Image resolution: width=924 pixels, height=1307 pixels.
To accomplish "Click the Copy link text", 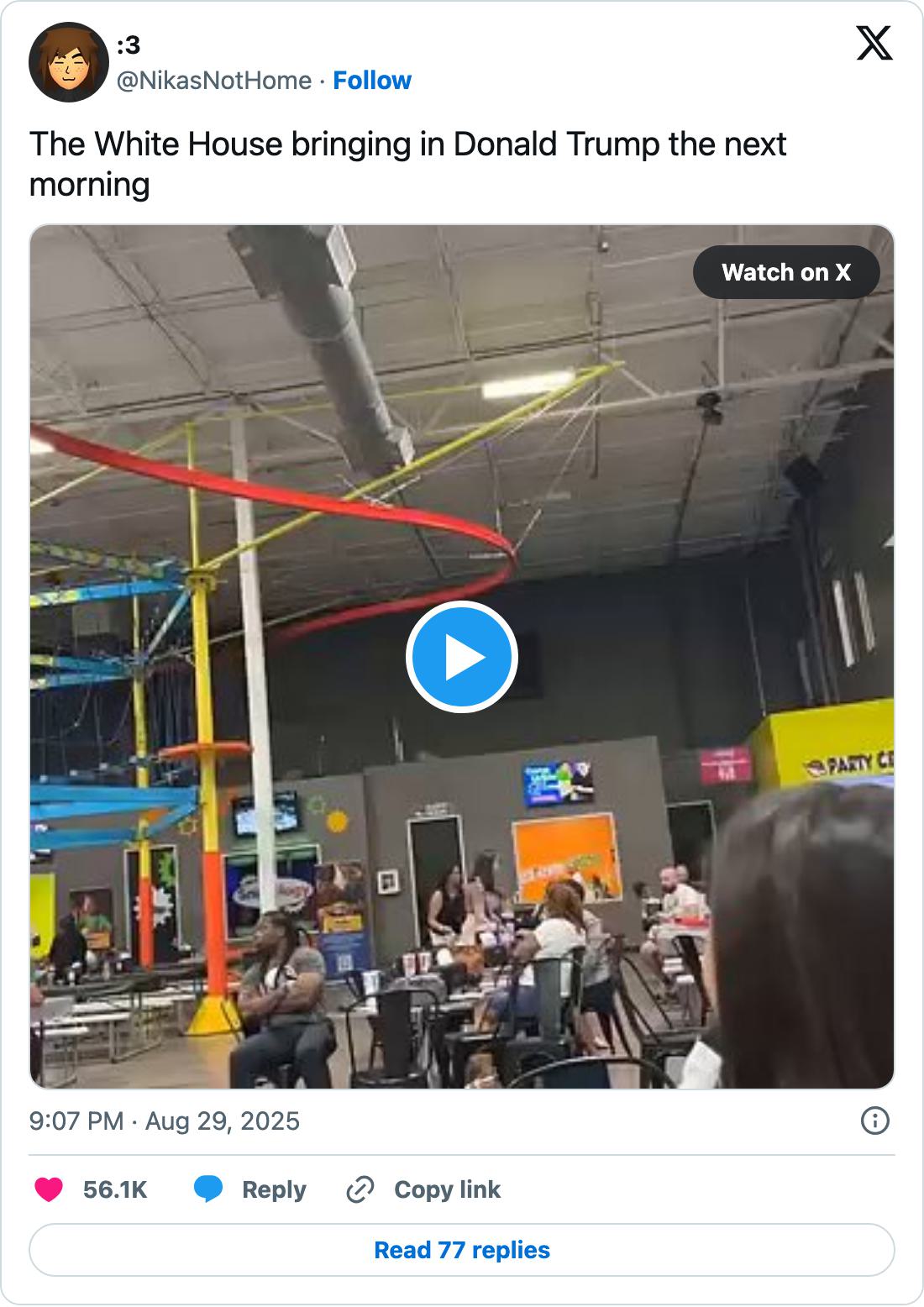I will 447,1189.
